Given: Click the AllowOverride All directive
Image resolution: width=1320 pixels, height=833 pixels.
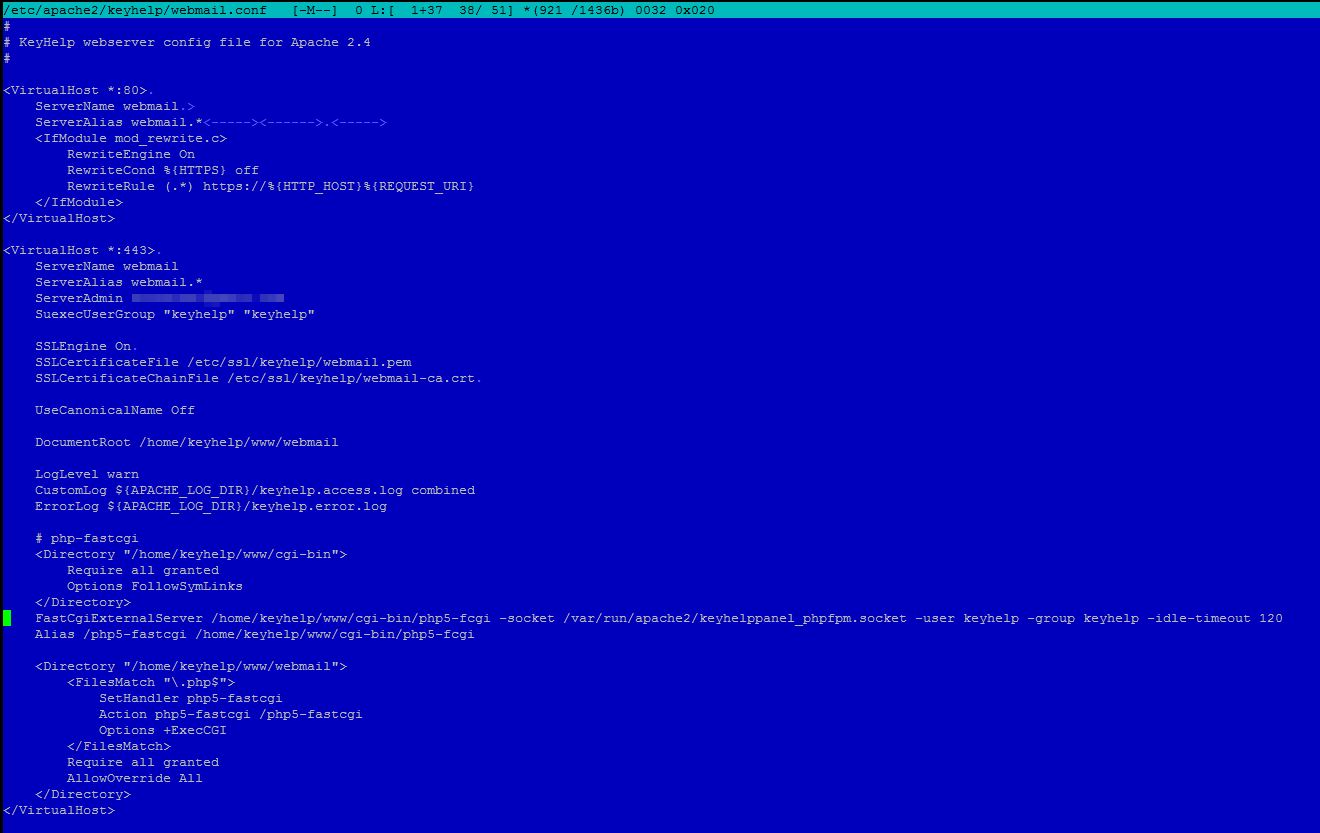Looking at the screenshot, I should coord(134,778).
